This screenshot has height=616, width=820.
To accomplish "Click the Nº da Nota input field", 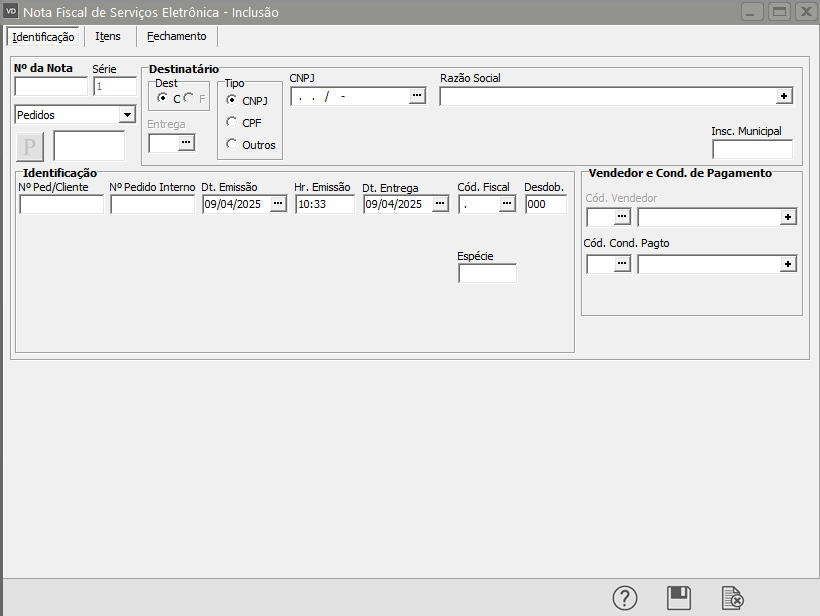I will 51,86.
